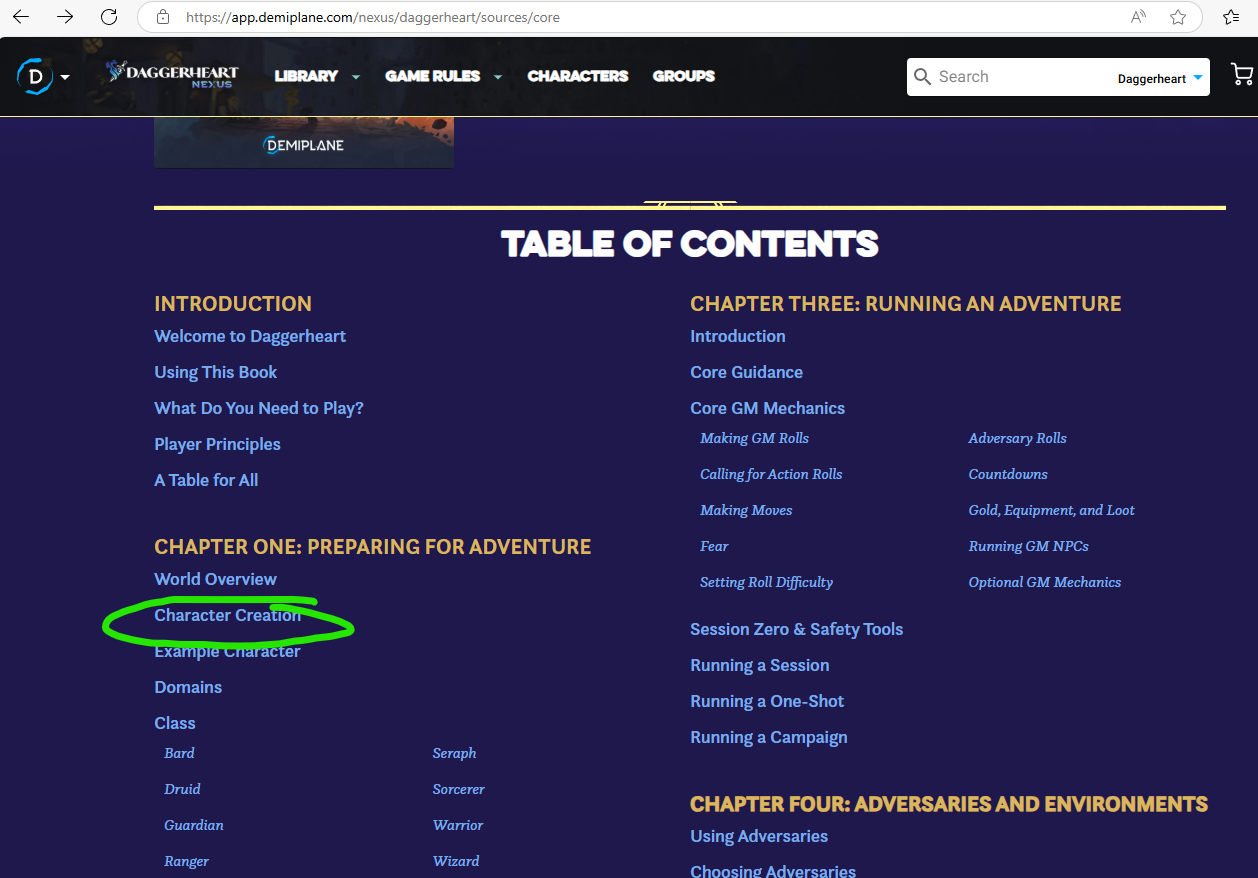Go to Groups in the navigation
1258x878 pixels.
pyautogui.click(x=684, y=76)
